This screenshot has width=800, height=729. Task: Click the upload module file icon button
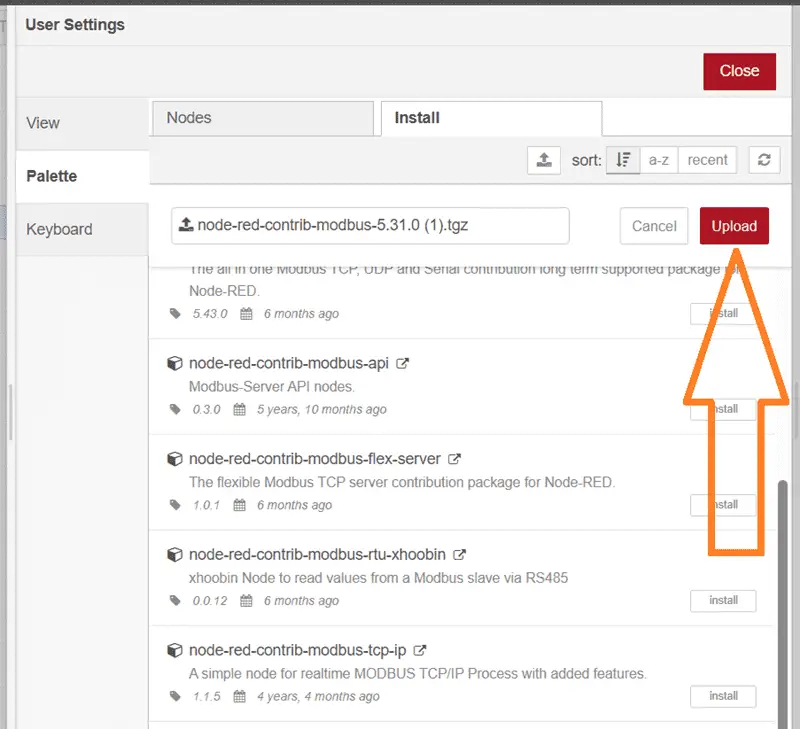544,160
